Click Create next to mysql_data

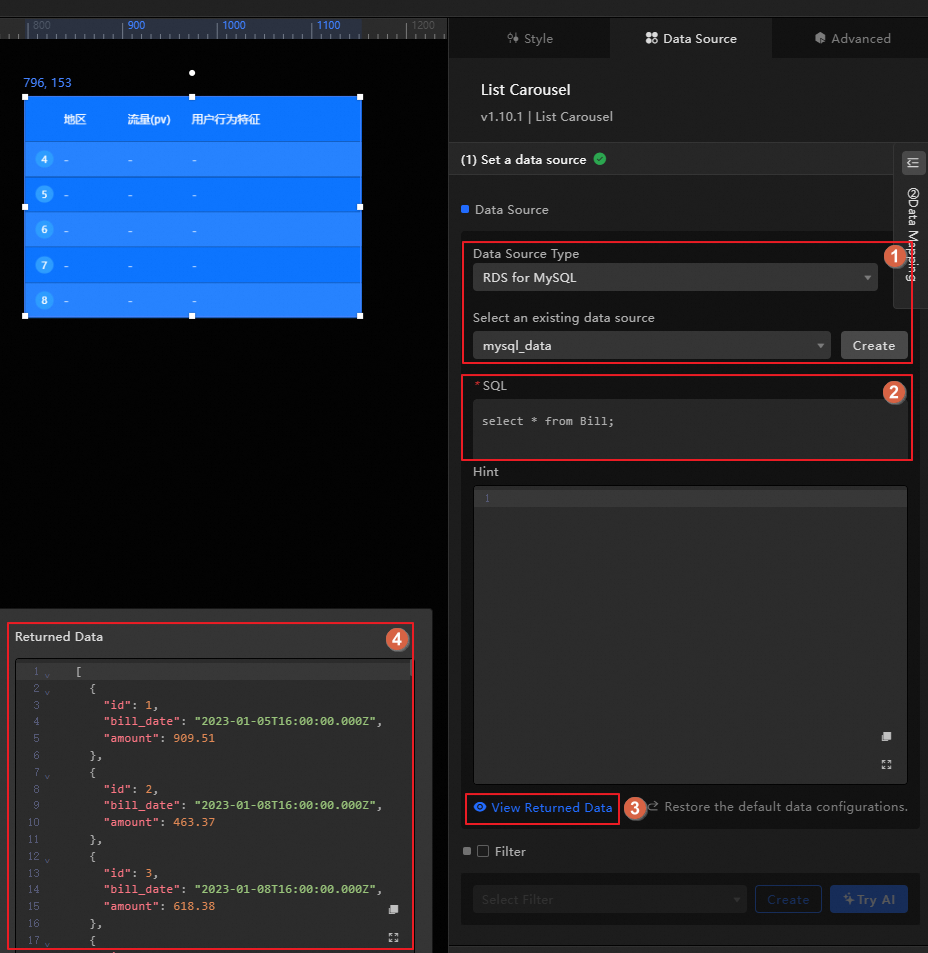point(874,345)
